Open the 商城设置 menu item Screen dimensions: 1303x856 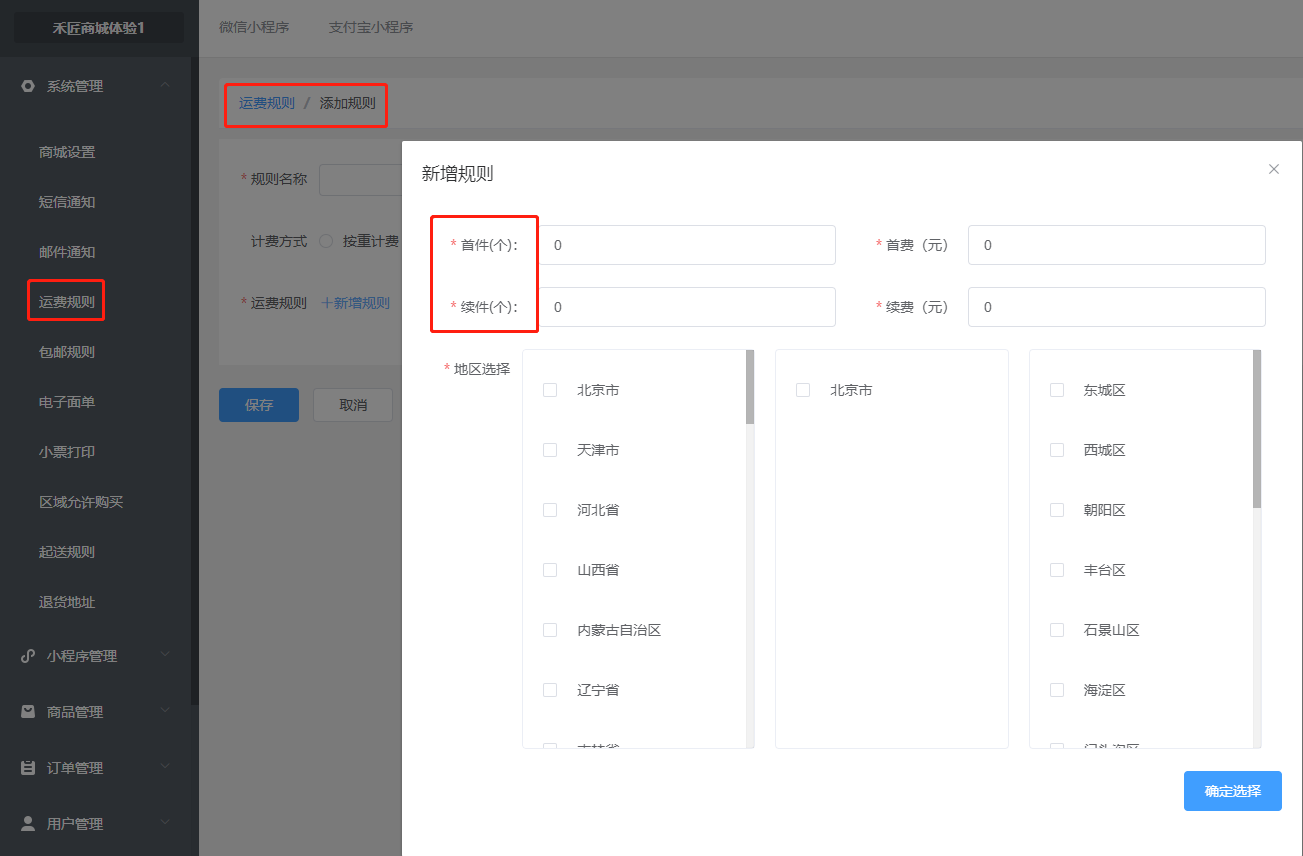point(67,152)
